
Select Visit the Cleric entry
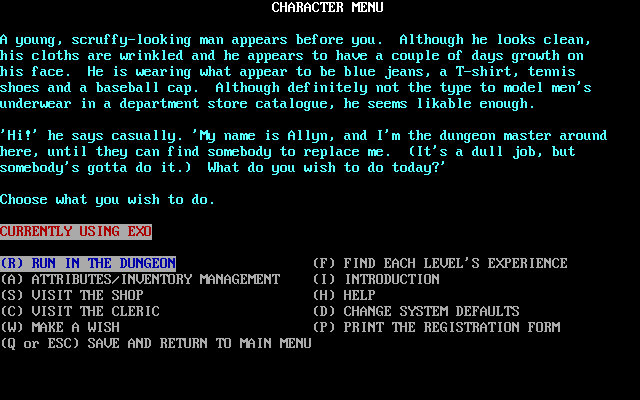click(x=80, y=311)
